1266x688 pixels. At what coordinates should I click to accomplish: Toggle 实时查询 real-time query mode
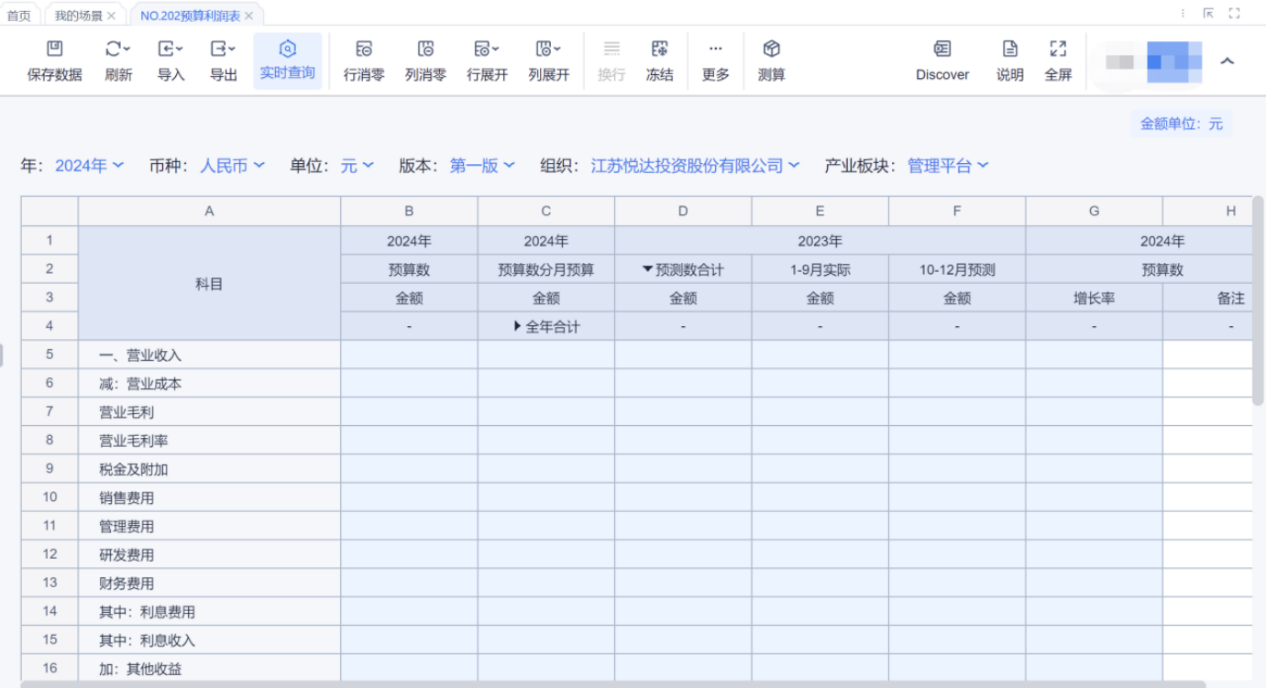pyautogui.click(x=287, y=50)
